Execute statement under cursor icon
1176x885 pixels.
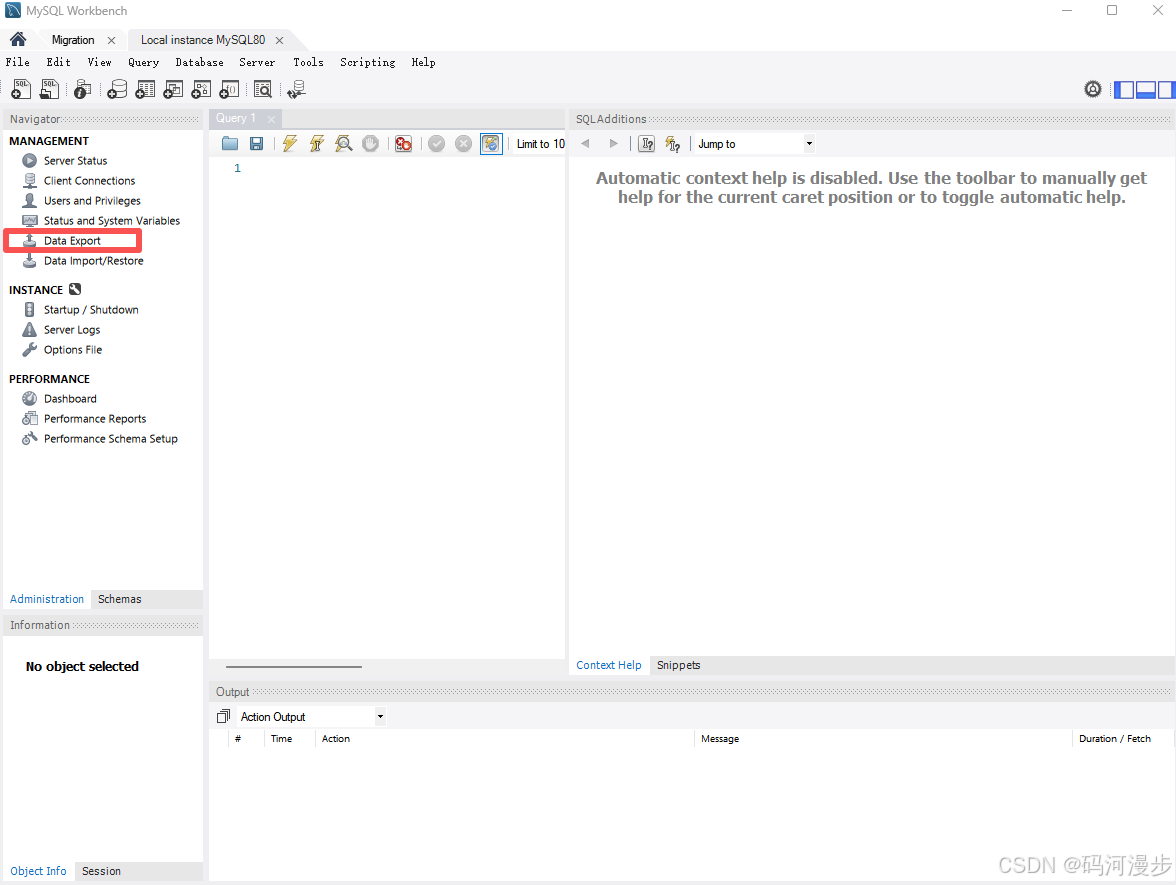click(x=316, y=143)
